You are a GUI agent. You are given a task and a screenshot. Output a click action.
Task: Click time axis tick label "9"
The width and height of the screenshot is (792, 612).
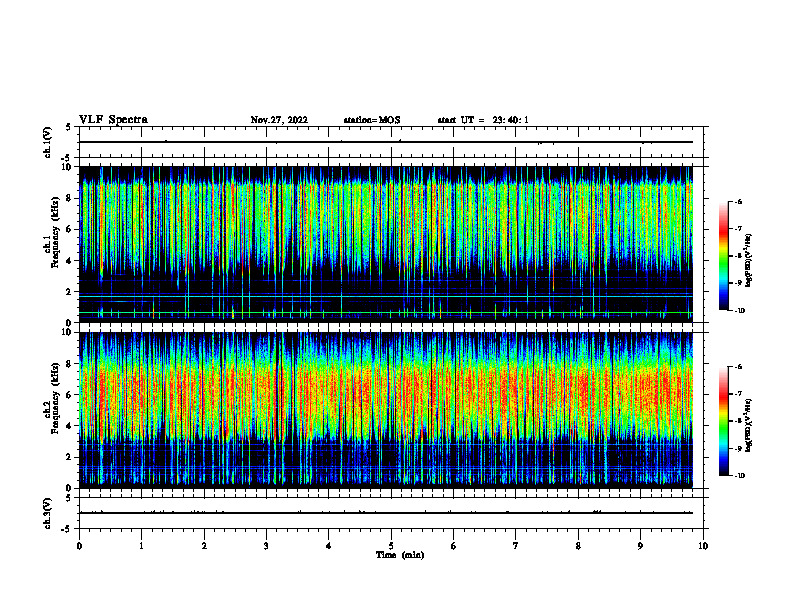click(640, 546)
